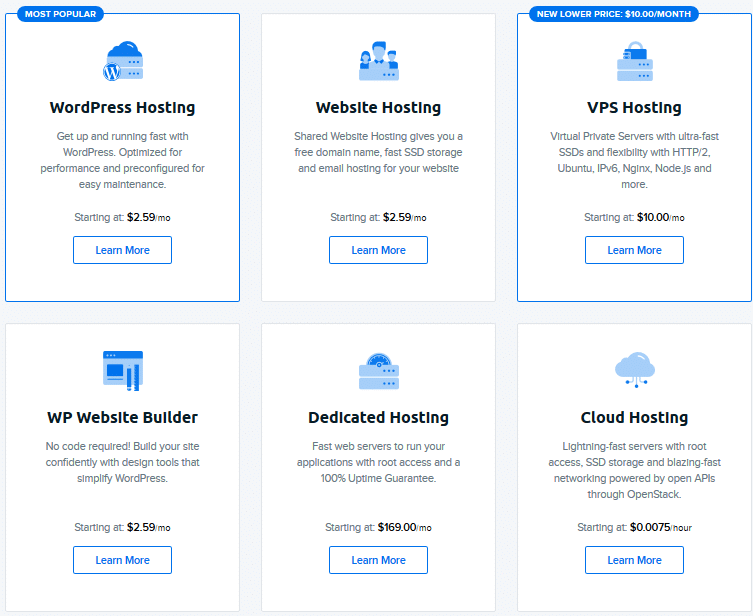Click the WordPress Hosting cloud server icon
Screen dimensions: 753x616
[123, 60]
